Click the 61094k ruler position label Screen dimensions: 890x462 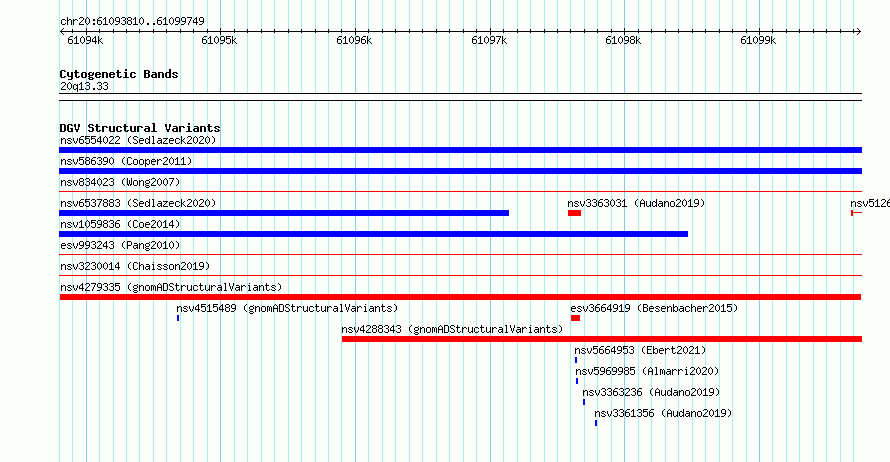pos(85,40)
